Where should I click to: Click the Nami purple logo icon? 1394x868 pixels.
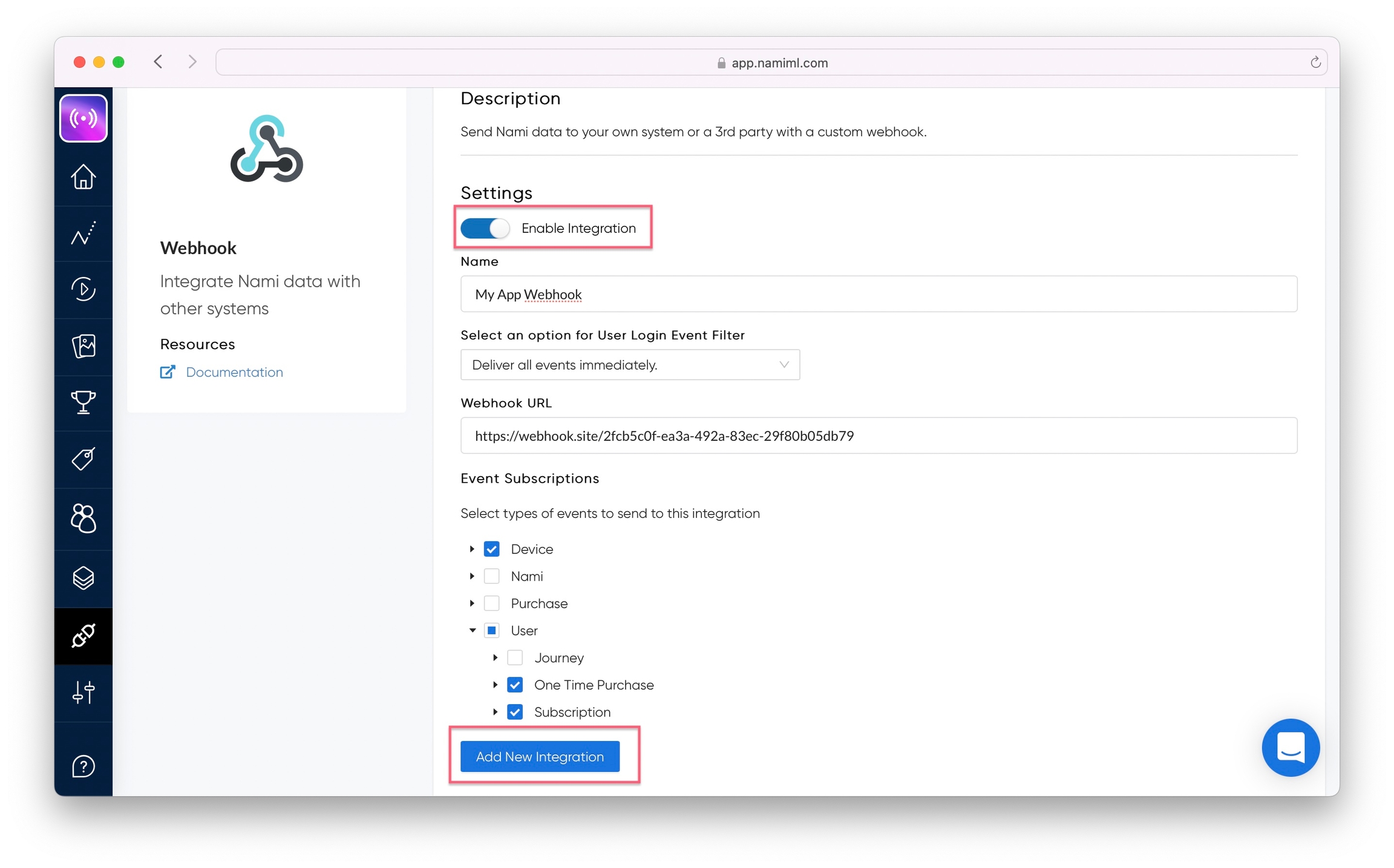[x=83, y=118]
